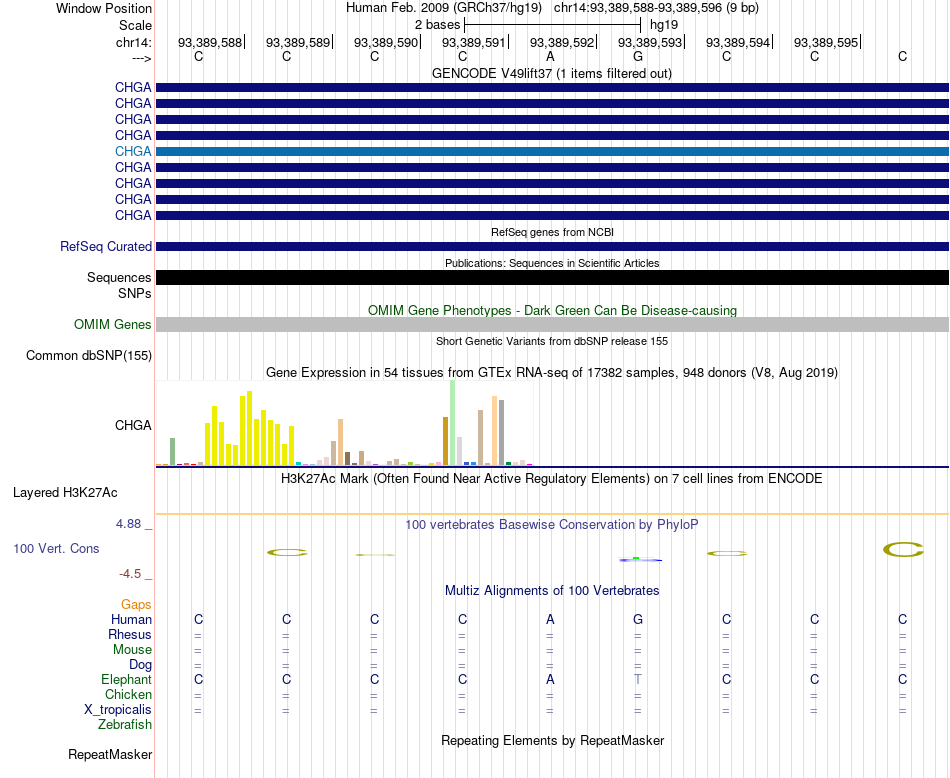Click the CHGA label beside GTEx chart

click(x=133, y=425)
